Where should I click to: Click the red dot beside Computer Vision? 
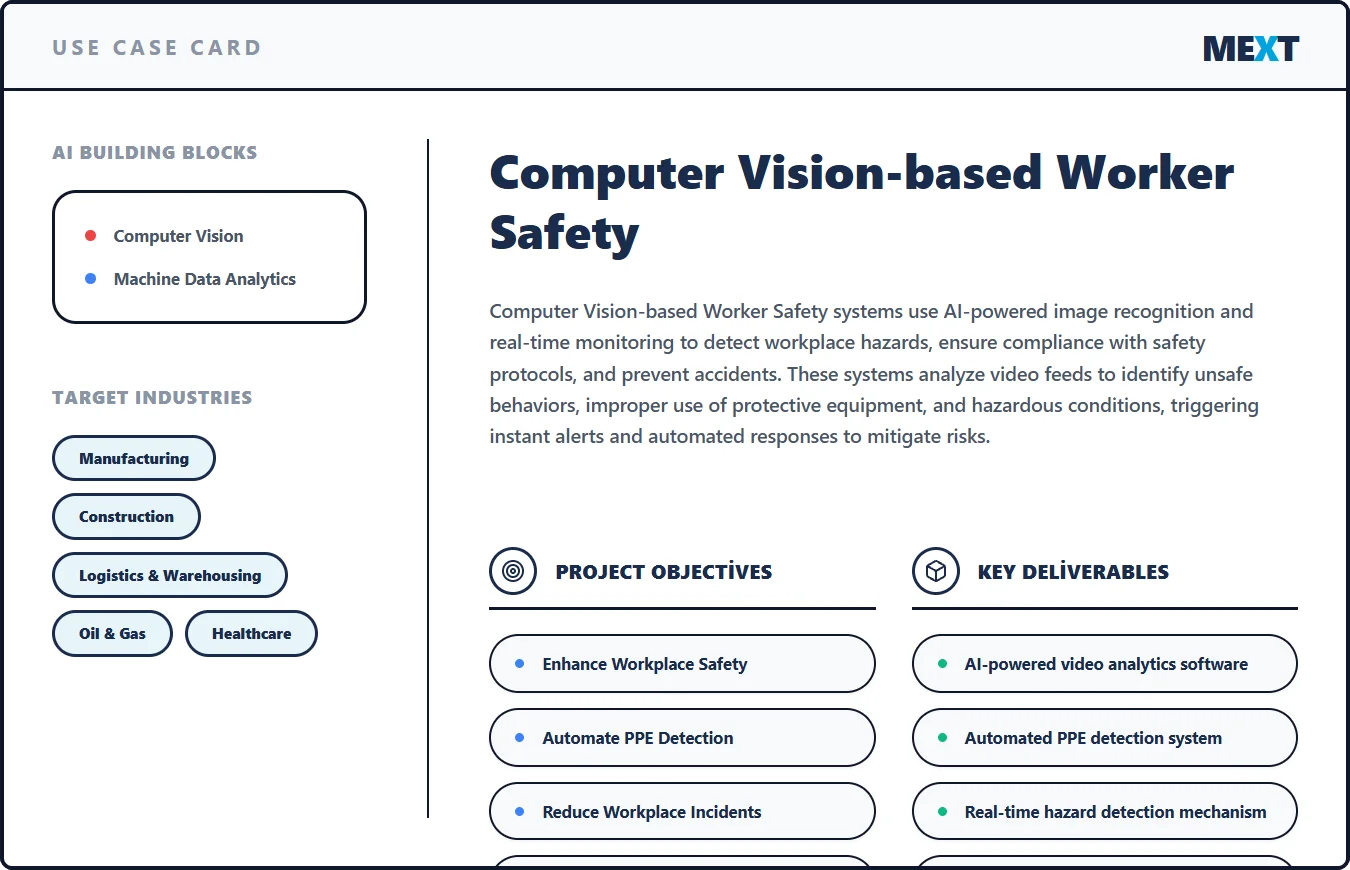coord(90,236)
